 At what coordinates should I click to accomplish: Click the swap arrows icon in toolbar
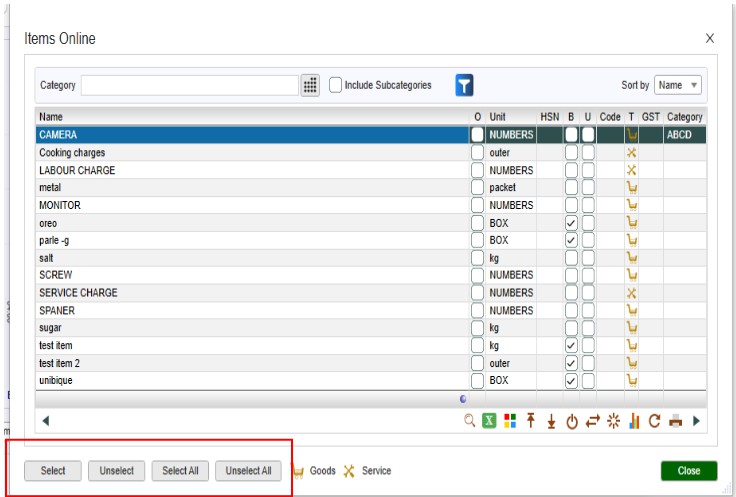click(591, 421)
